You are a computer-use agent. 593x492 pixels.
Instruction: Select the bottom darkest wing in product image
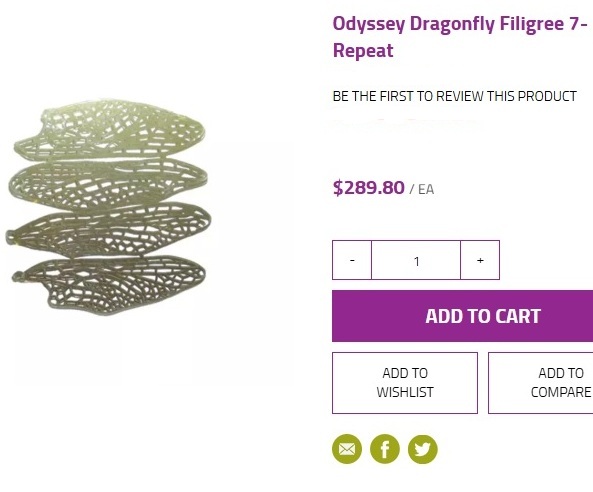click(109, 286)
